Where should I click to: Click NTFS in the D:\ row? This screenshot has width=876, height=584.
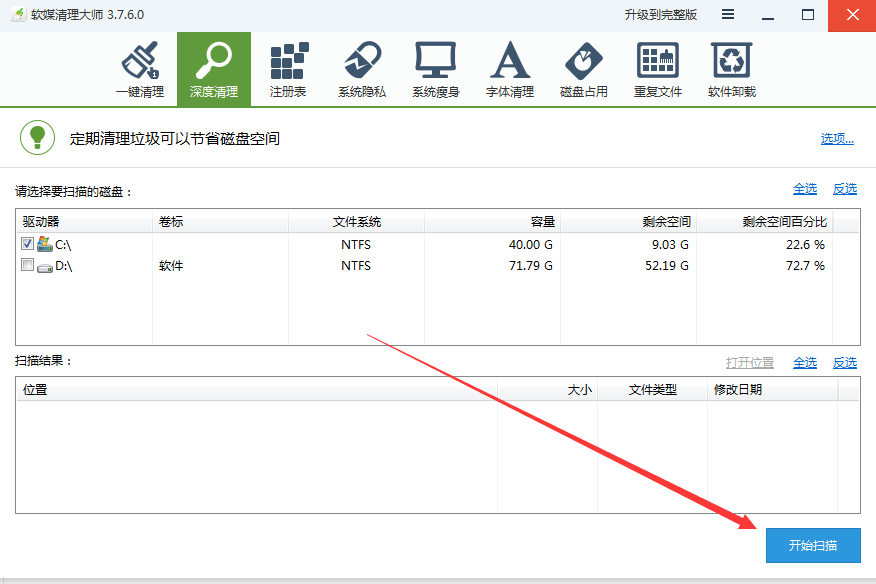(356, 266)
